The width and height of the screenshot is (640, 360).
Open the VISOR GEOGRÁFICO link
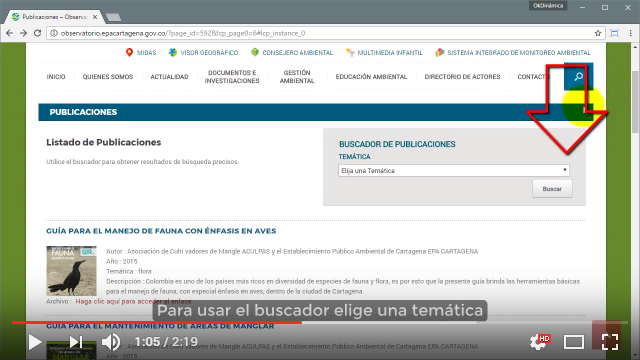(209, 53)
